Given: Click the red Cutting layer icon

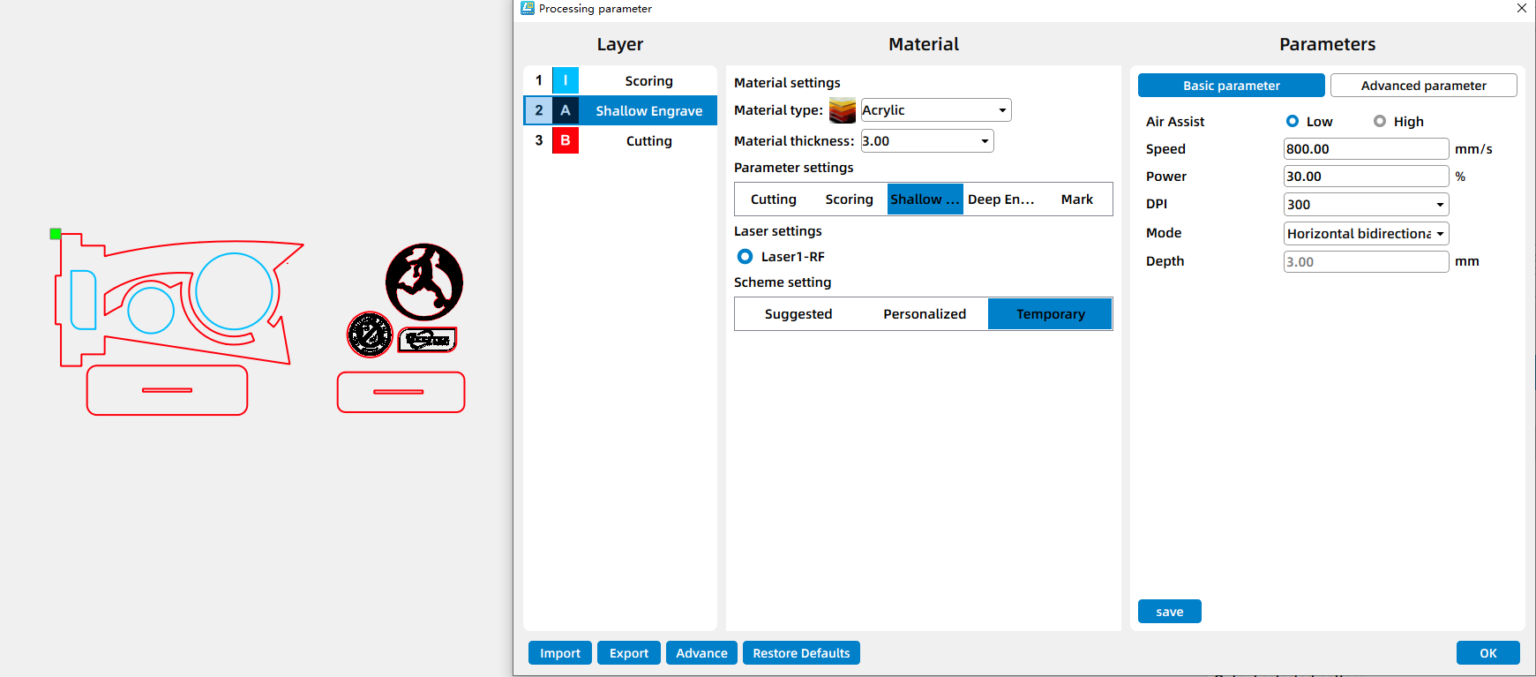Looking at the screenshot, I should click(565, 141).
